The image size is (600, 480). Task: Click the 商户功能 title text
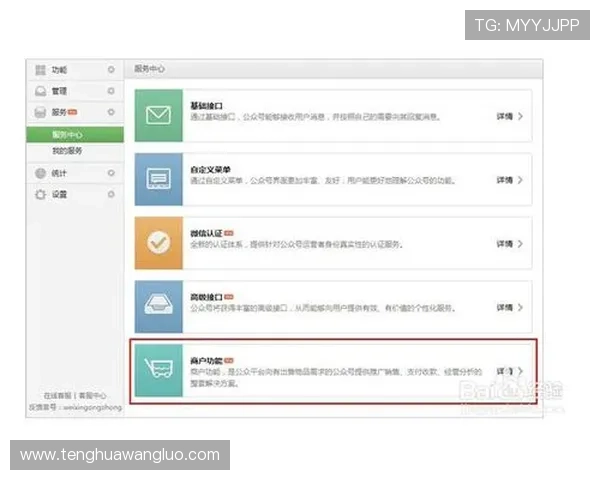coord(207,361)
